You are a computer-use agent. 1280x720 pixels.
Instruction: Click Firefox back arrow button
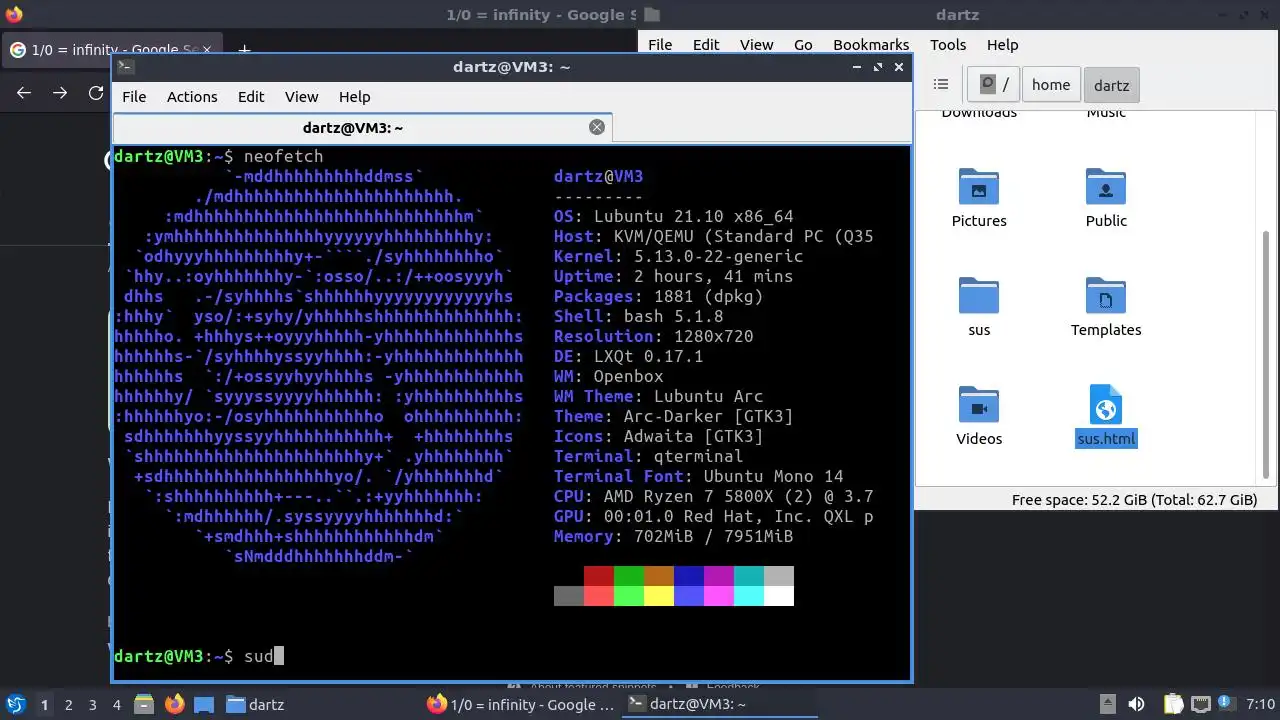click(x=24, y=93)
